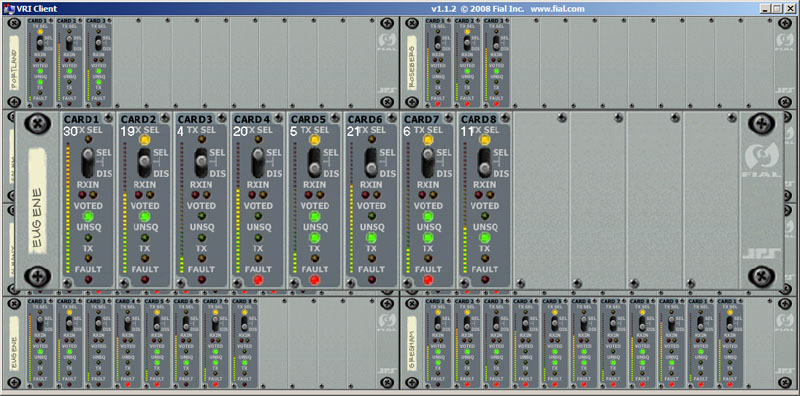Toggle SEL/DIS switch on small Eugene rack Card 6
The width and height of the screenshot is (800, 396).
[x=186, y=323]
